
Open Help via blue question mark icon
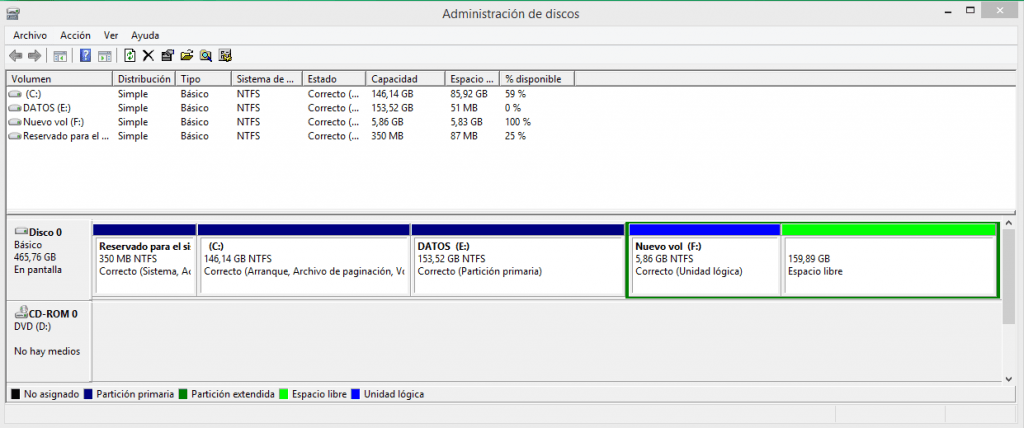(x=86, y=56)
